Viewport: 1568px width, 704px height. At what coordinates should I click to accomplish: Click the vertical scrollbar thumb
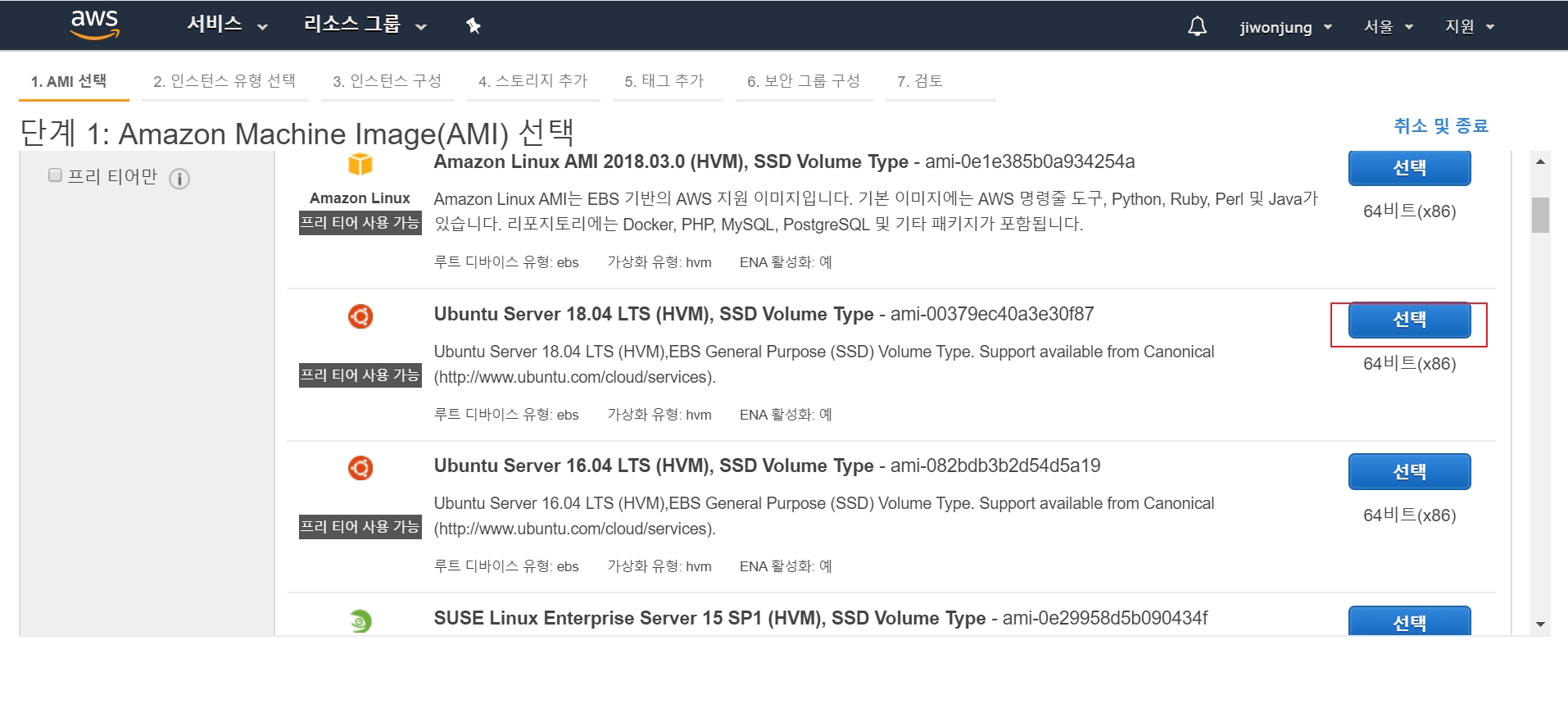1540,215
